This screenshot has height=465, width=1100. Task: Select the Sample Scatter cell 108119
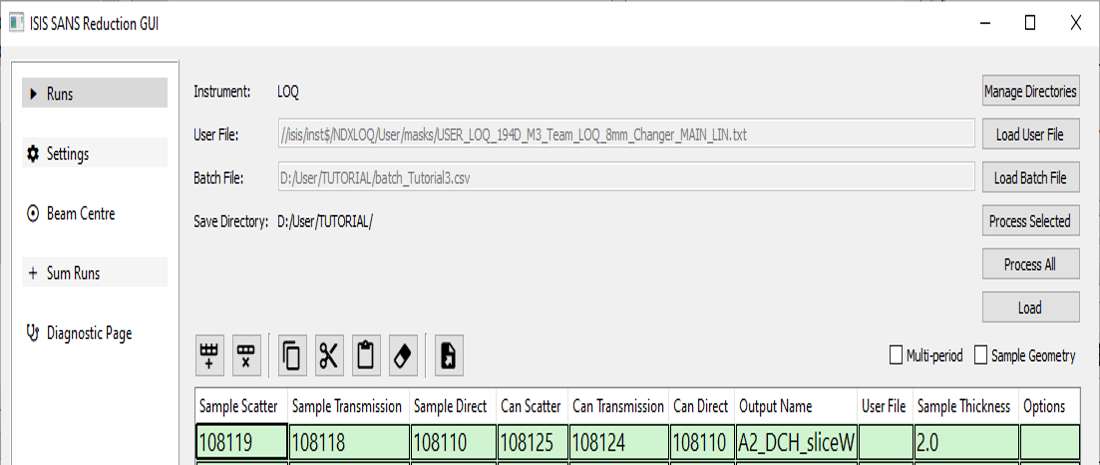240,442
